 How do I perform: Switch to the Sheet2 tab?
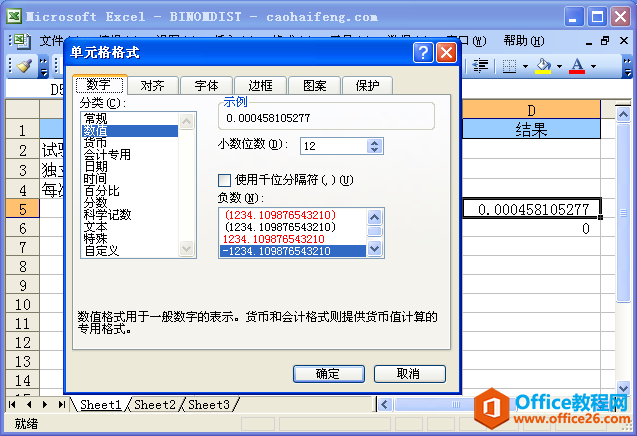pyautogui.click(x=155, y=405)
